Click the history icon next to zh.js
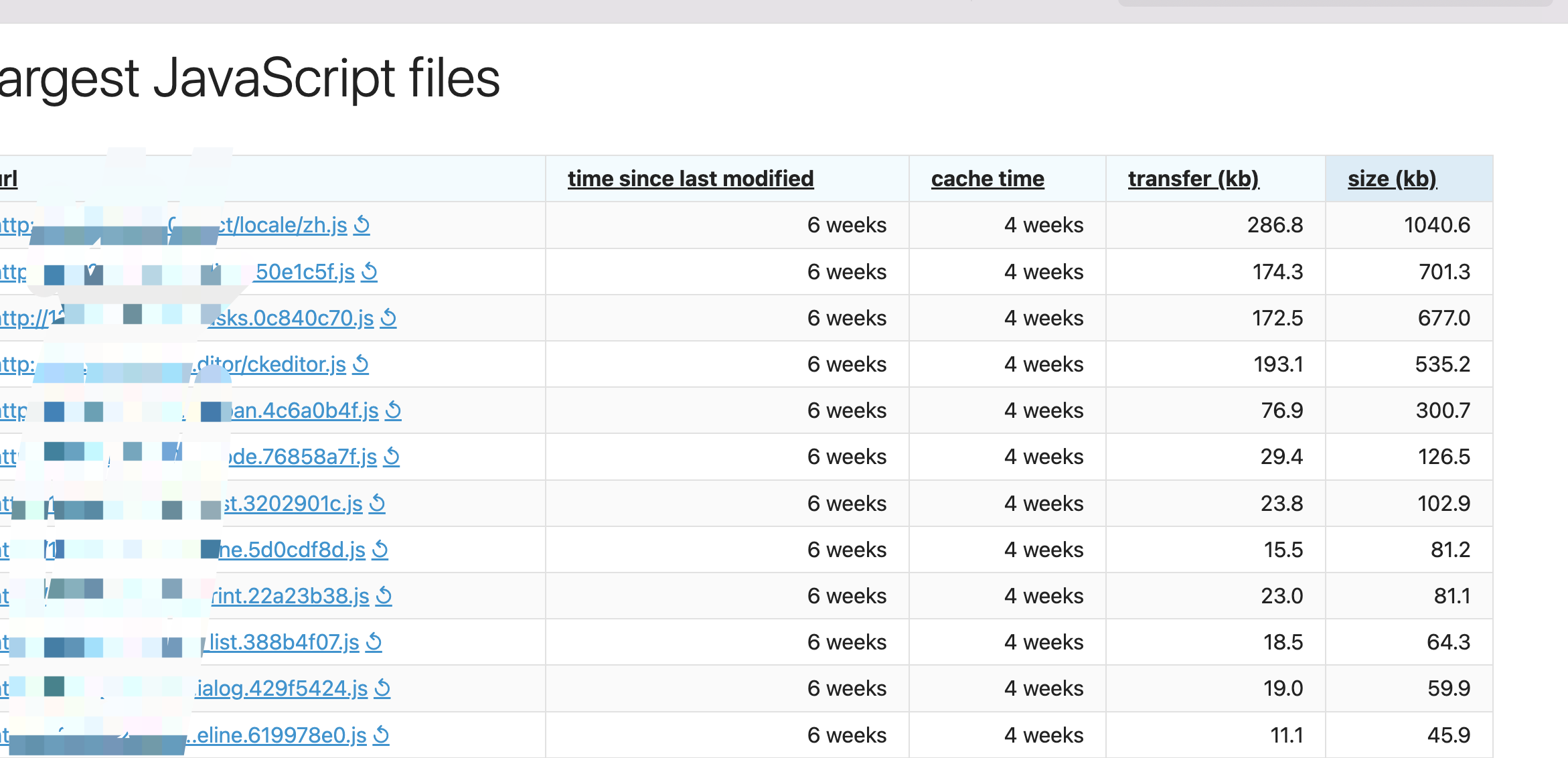Image resolution: width=1568 pixels, height=758 pixels. (x=362, y=225)
